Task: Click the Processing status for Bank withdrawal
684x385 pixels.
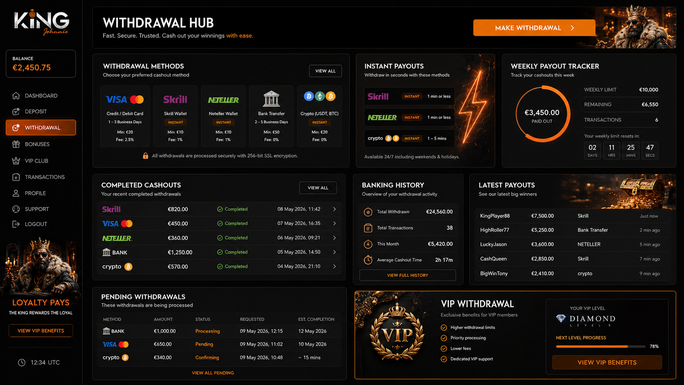Action: [x=208, y=331]
